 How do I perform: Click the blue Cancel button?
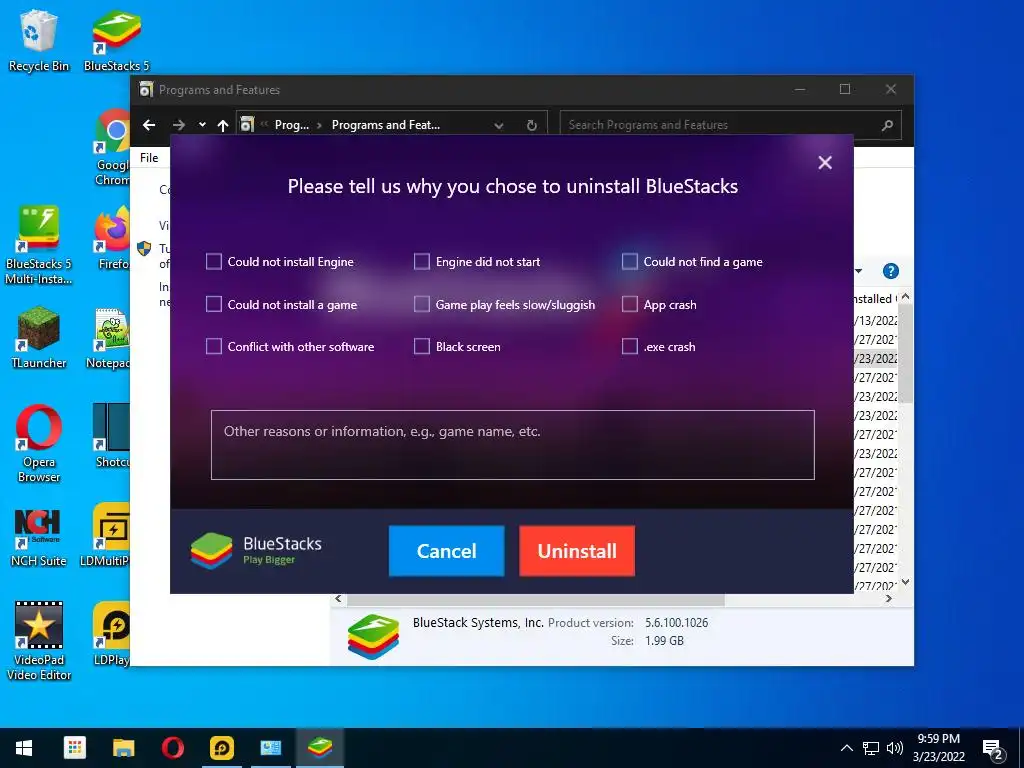[447, 551]
